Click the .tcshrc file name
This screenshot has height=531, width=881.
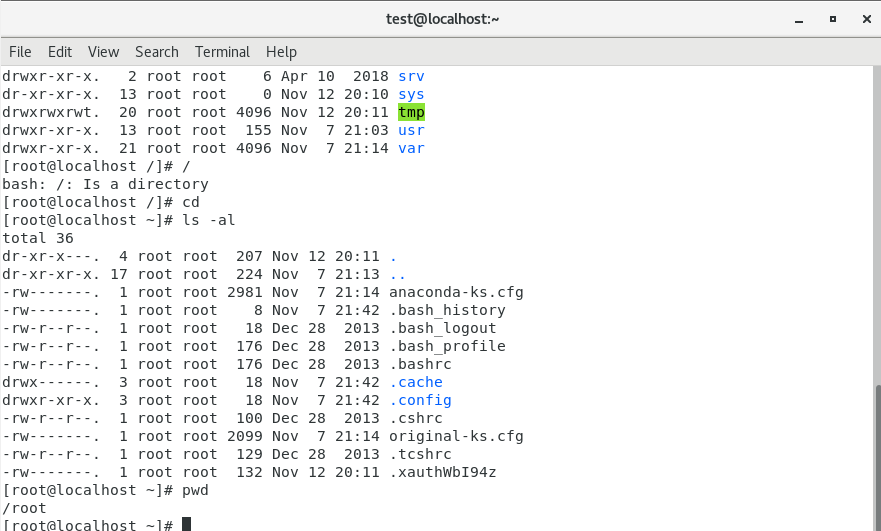click(x=420, y=454)
